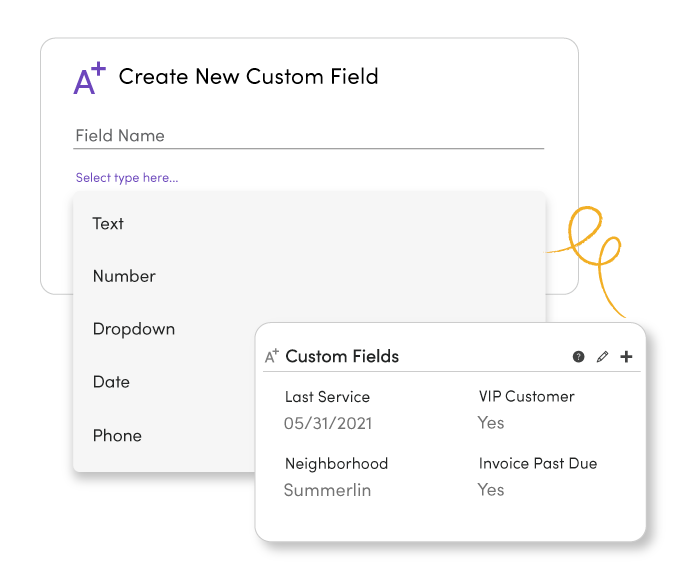Choose Text from the type list
This screenshot has width=696, height=579.
click(x=108, y=224)
